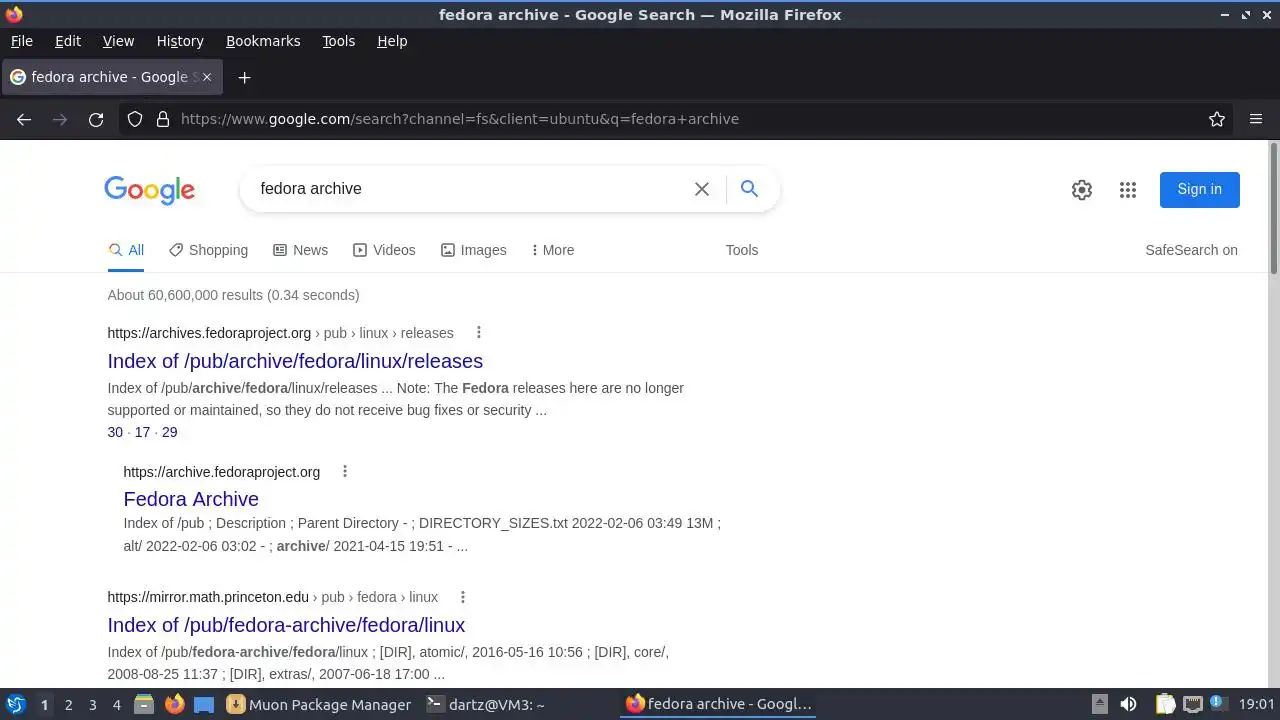
Task: Open sitelink 17 under first result
Action: click(x=142, y=432)
